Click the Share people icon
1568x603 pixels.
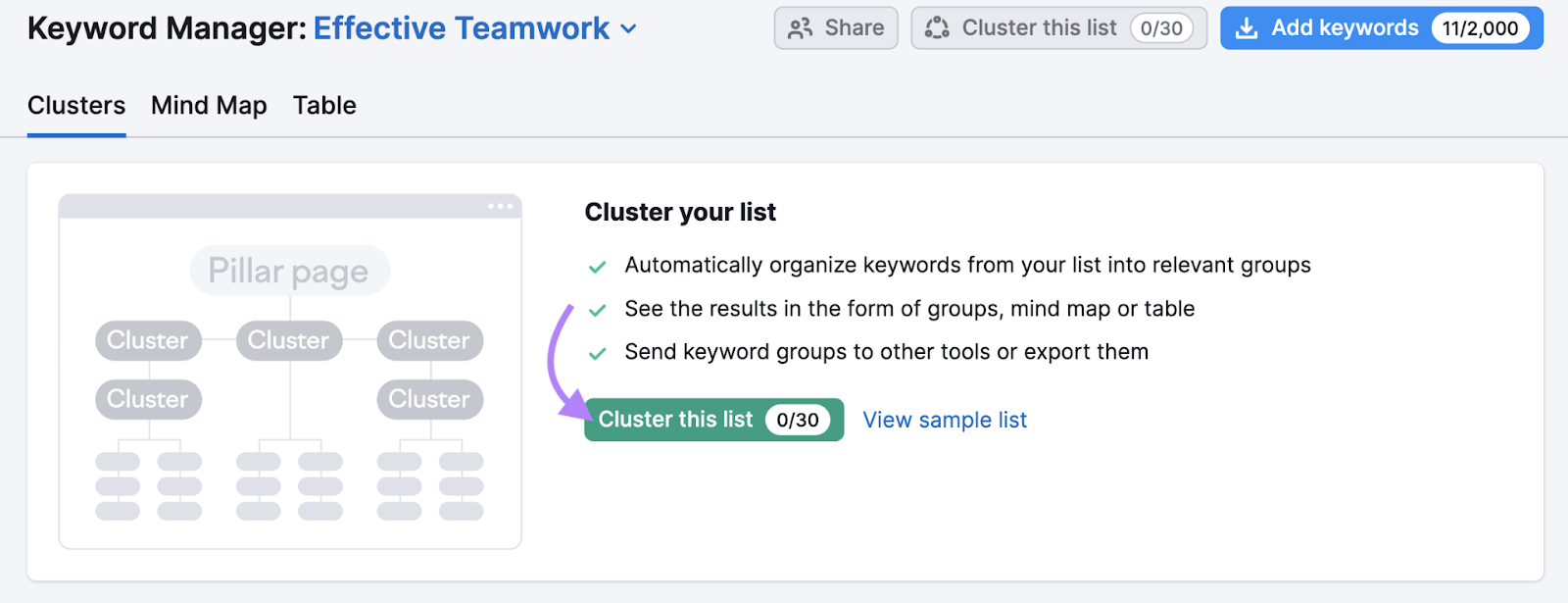point(800,28)
